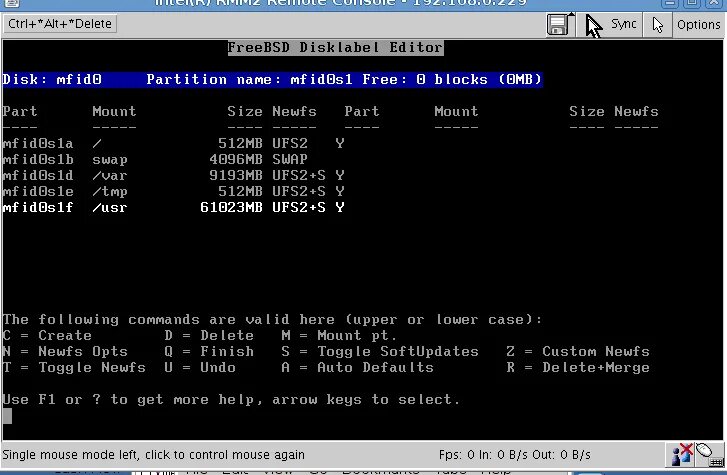727x475 pixels.
Task: Click the 61023MB size value
Action: coord(231,207)
